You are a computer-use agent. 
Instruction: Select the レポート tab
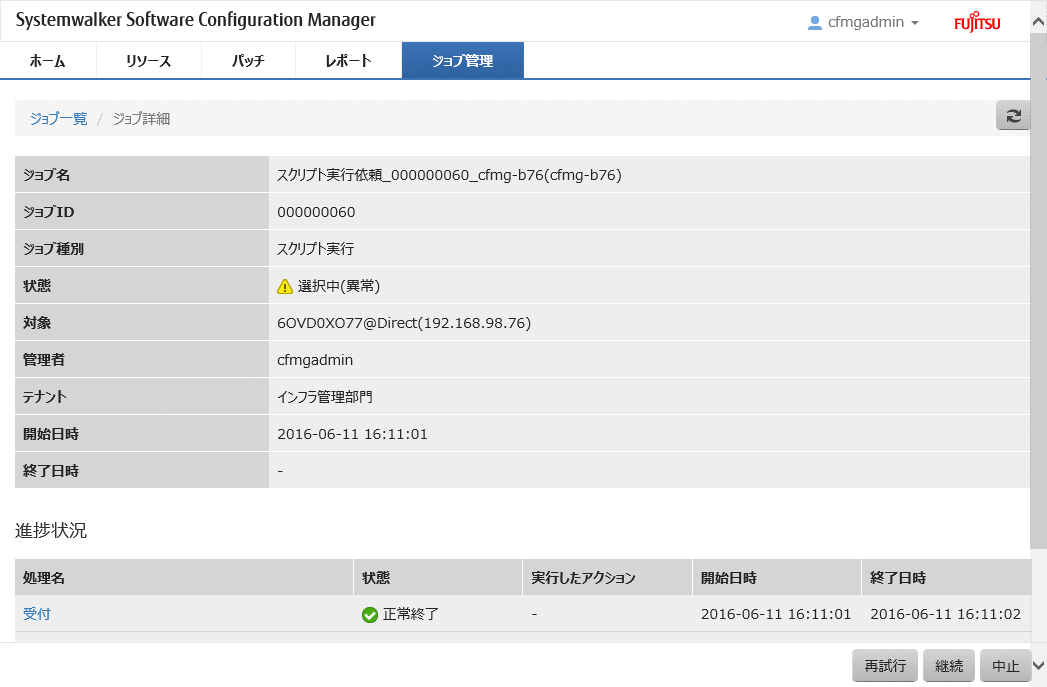tap(349, 61)
